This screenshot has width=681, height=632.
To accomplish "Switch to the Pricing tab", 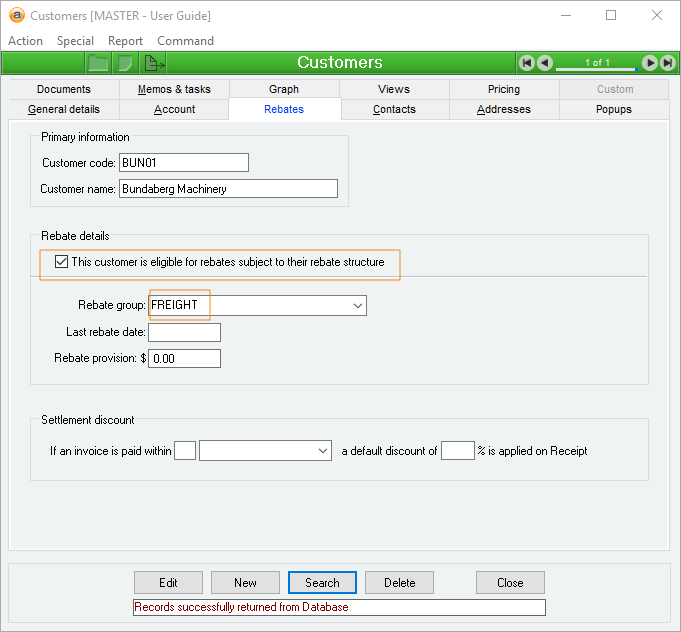I will [503, 89].
